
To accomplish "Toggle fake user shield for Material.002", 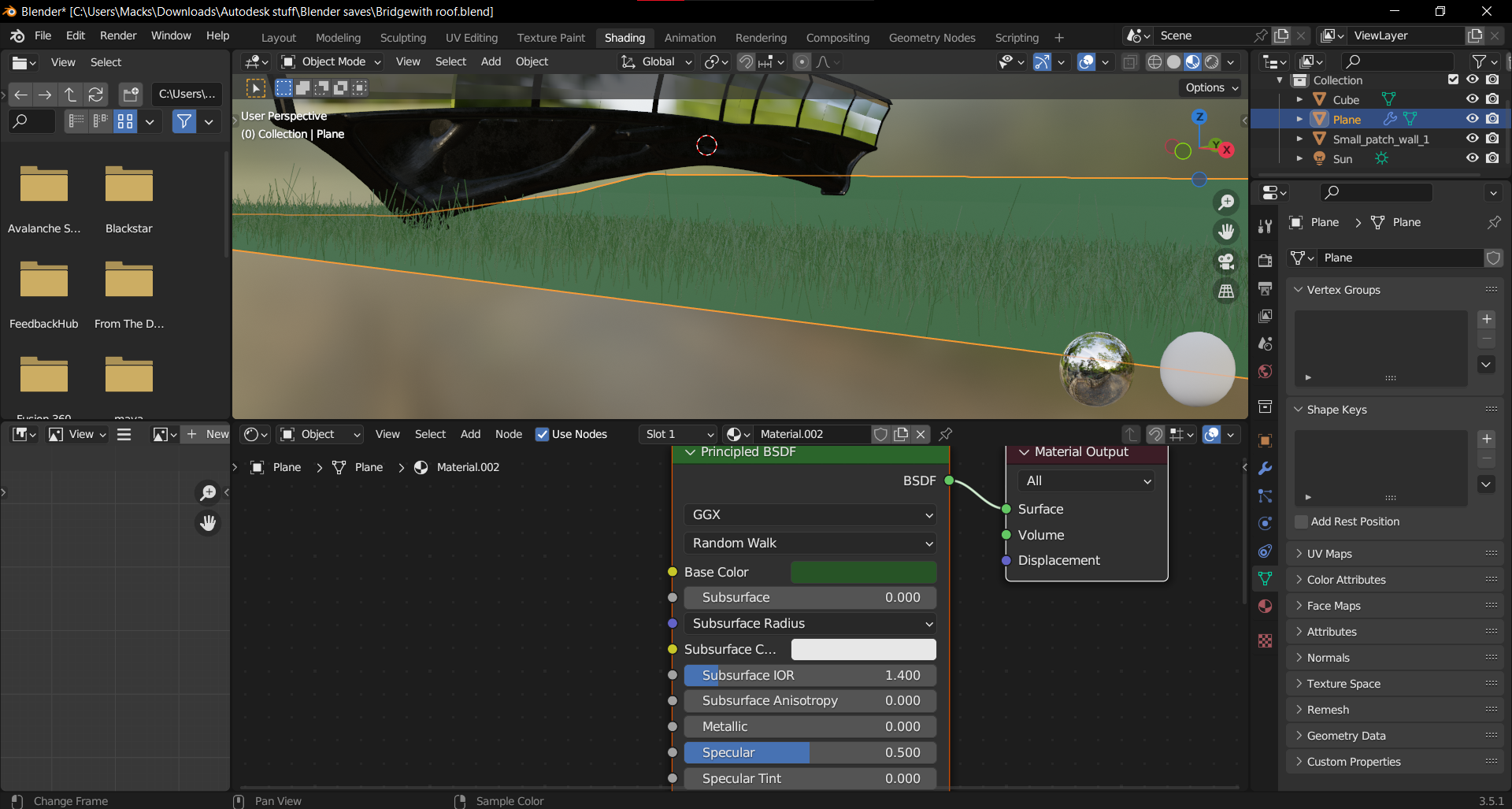I will pos(881,434).
